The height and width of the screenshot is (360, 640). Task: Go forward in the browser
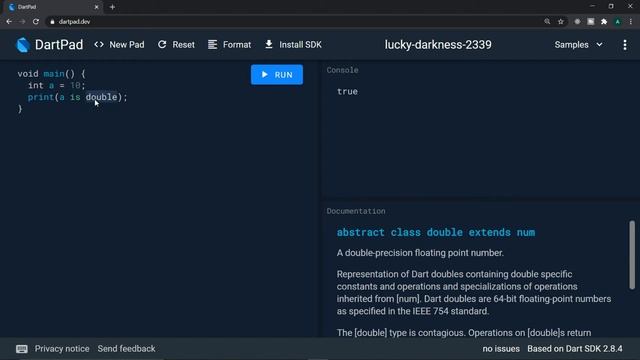click(22, 22)
